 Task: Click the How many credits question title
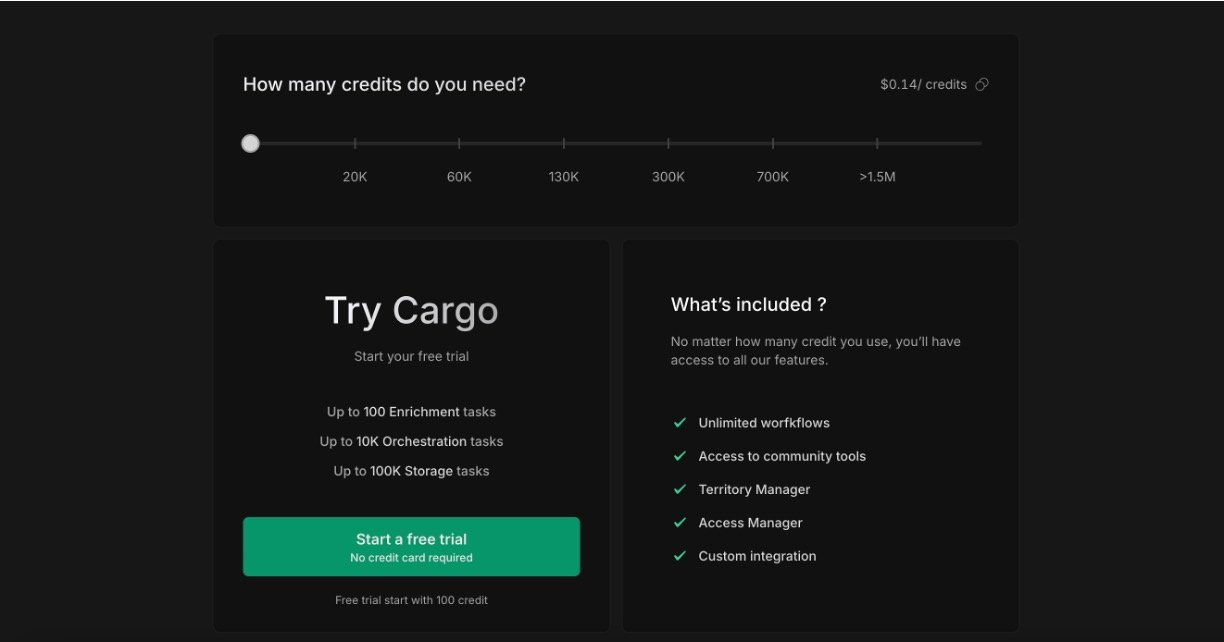[384, 85]
